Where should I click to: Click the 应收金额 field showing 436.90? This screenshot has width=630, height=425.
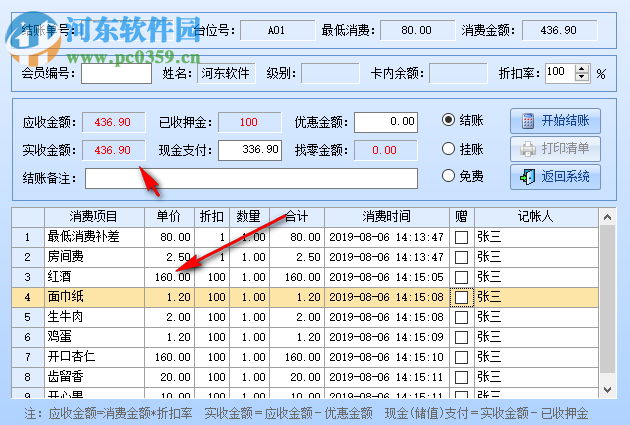point(114,122)
